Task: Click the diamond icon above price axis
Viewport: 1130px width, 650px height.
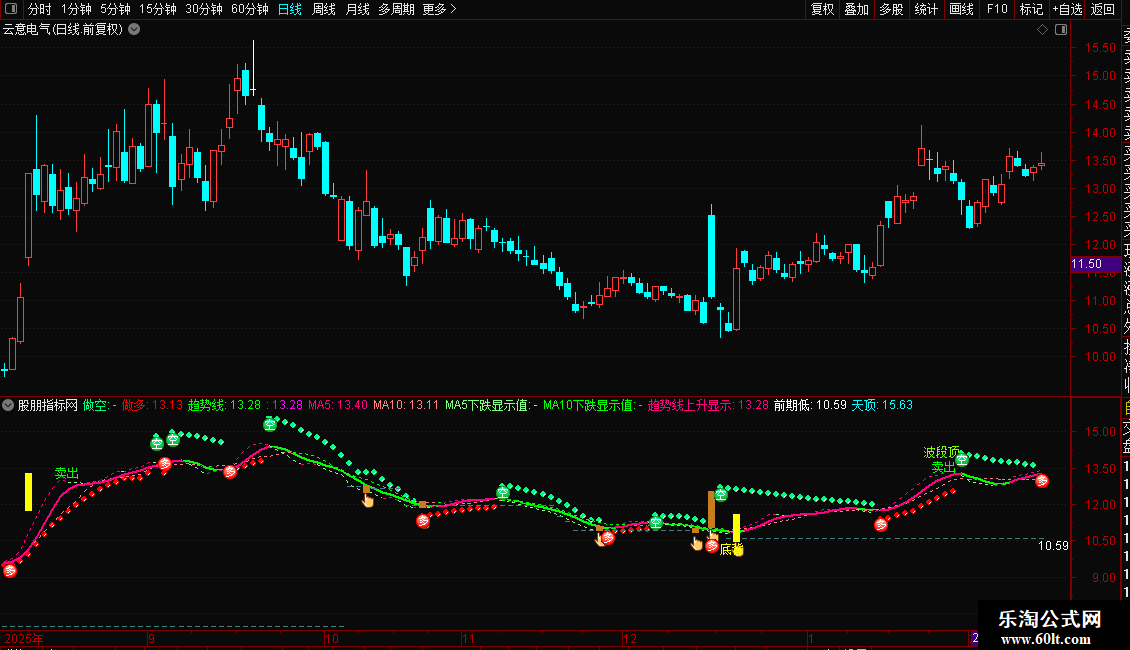Action: coord(1042,30)
